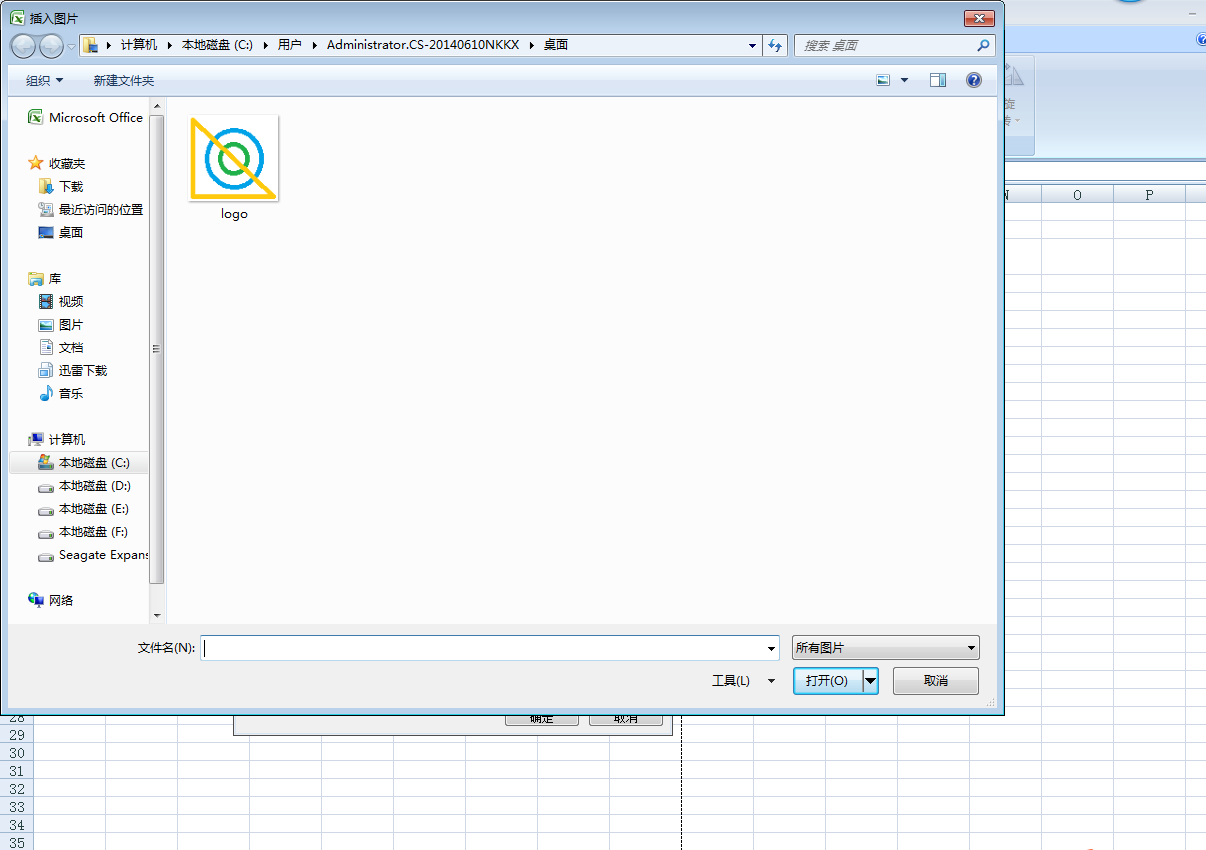Click 用户 in the address path
This screenshot has height=850, width=1206.
290,45
